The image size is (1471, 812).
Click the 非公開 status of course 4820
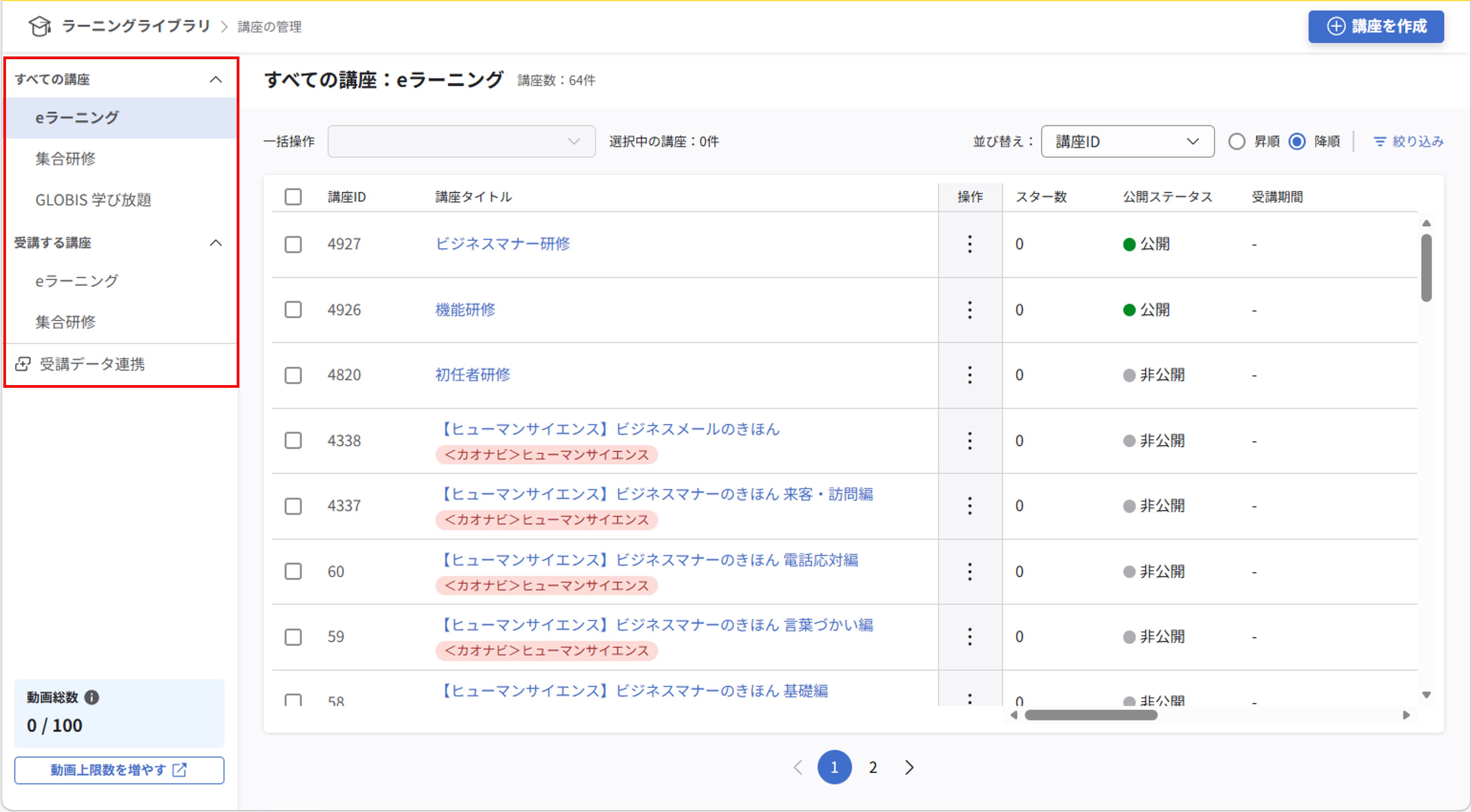pyautogui.click(x=1154, y=375)
